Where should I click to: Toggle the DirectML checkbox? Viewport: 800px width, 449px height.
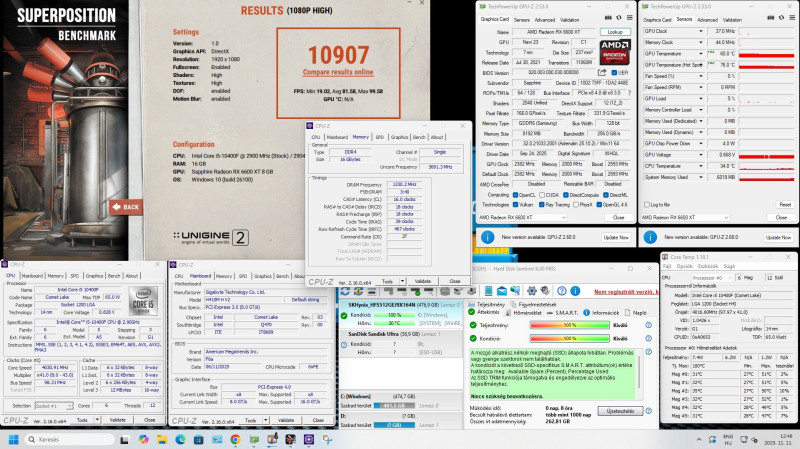pyautogui.click(x=606, y=195)
